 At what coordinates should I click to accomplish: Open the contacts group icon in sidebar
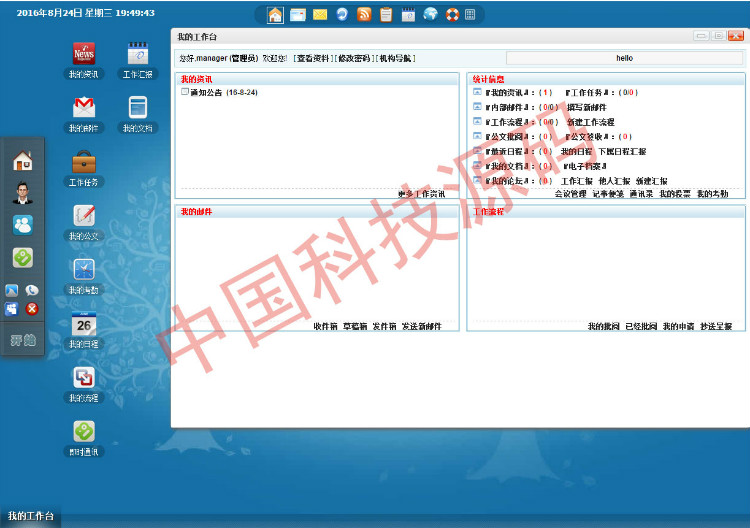22,225
